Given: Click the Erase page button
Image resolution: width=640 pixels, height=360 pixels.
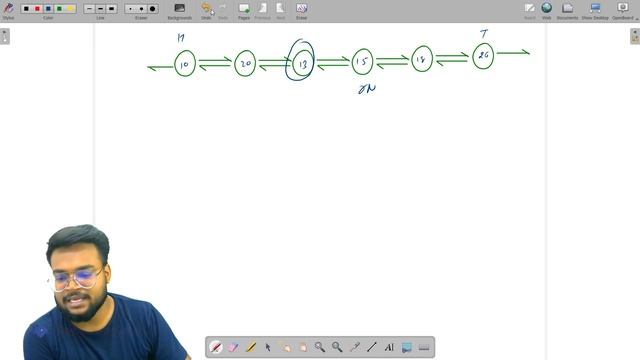Looking at the screenshot, I should click(x=302, y=11).
